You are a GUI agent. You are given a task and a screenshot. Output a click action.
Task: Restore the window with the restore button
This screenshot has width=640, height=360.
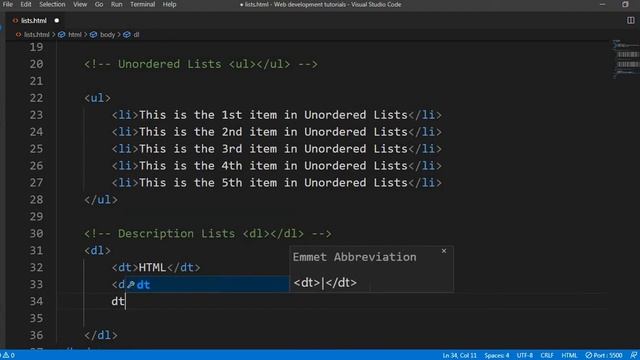625,4
